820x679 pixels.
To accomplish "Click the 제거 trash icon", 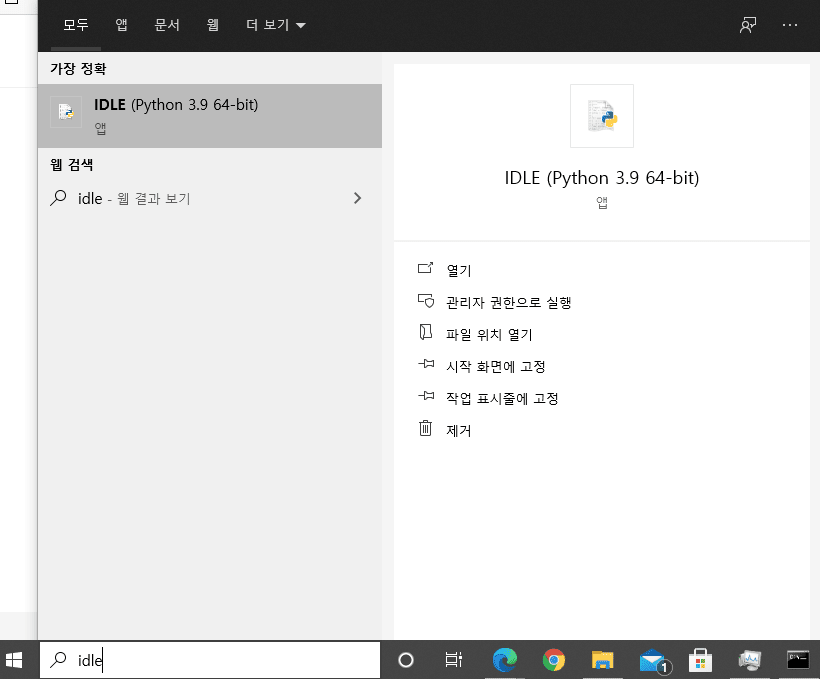I will click(425, 430).
